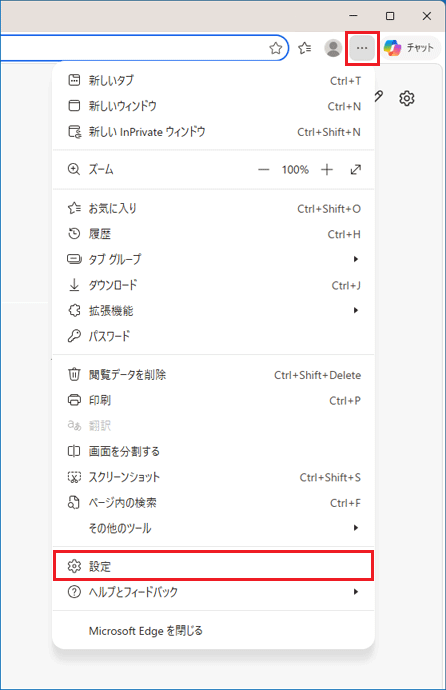This screenshot has width=446, height=690.
Task: Open the page settings gear icon
Action: point(407,98)
